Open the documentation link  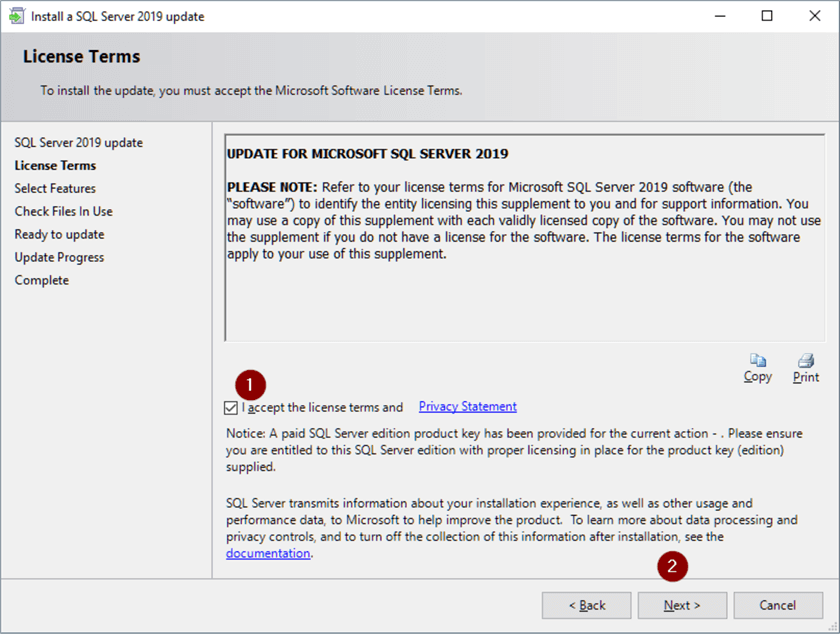(268, 553)
